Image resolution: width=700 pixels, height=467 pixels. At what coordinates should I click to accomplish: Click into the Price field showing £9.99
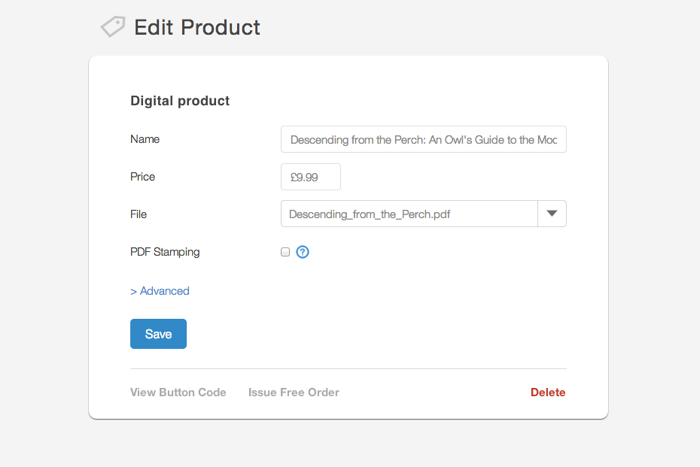tap(311, 177)
